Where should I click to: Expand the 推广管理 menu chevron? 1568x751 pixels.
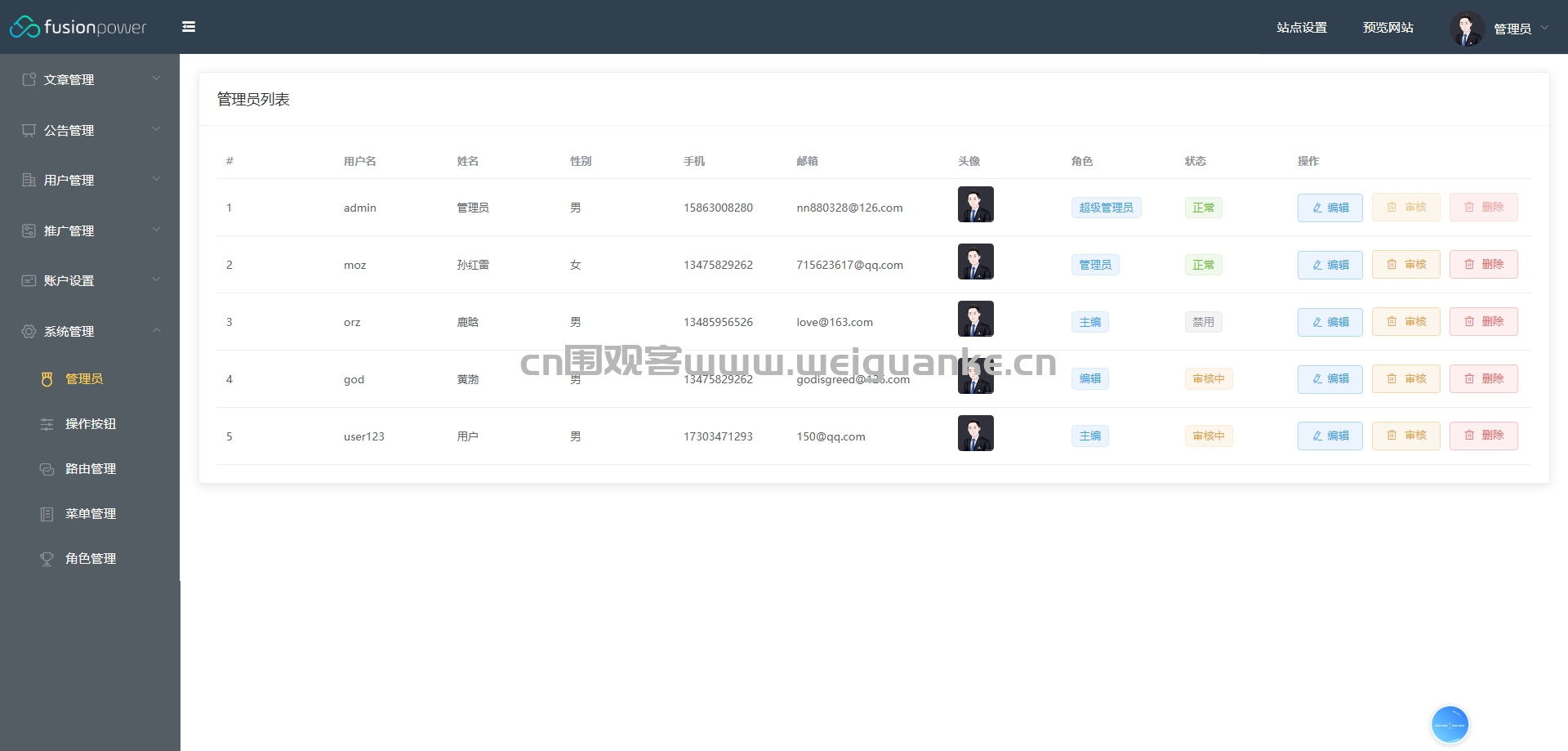click(156, 230)
